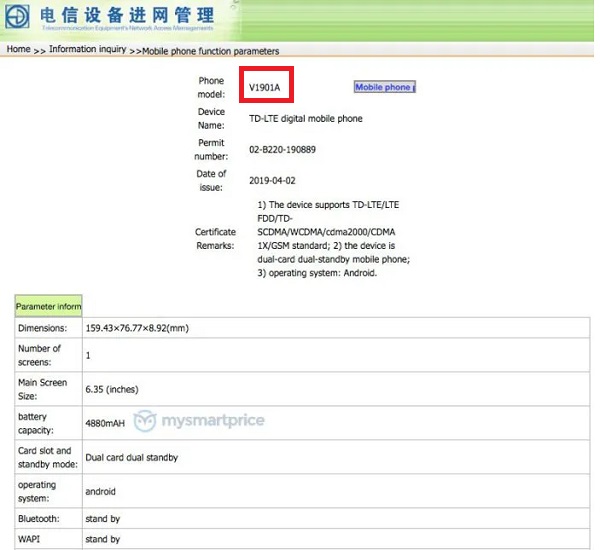This screenshot has width=600, height=550.
Task: Click the battery capacity label
Action: (x=36, y=423)
